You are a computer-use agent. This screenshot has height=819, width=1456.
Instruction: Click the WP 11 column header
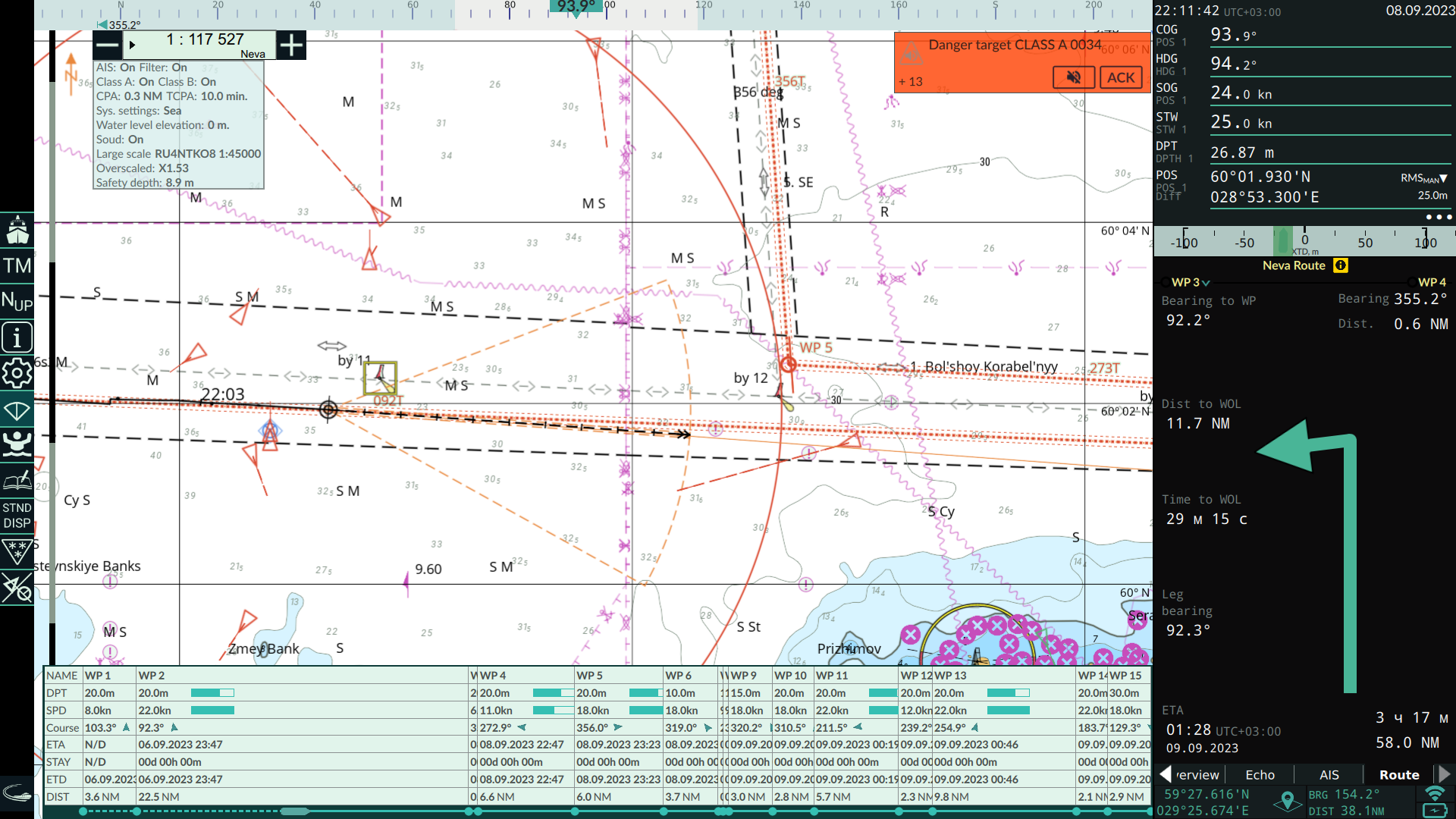coord(855,676)
